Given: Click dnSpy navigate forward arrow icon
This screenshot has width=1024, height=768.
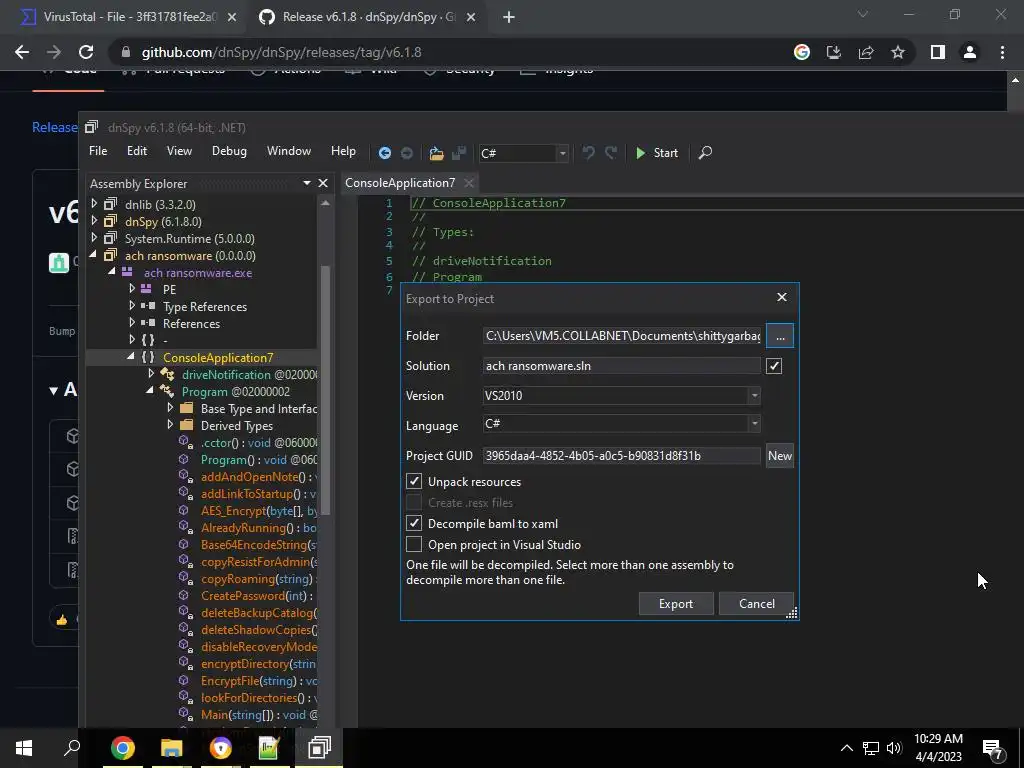Looking at the screenshot, I should 407,153.
